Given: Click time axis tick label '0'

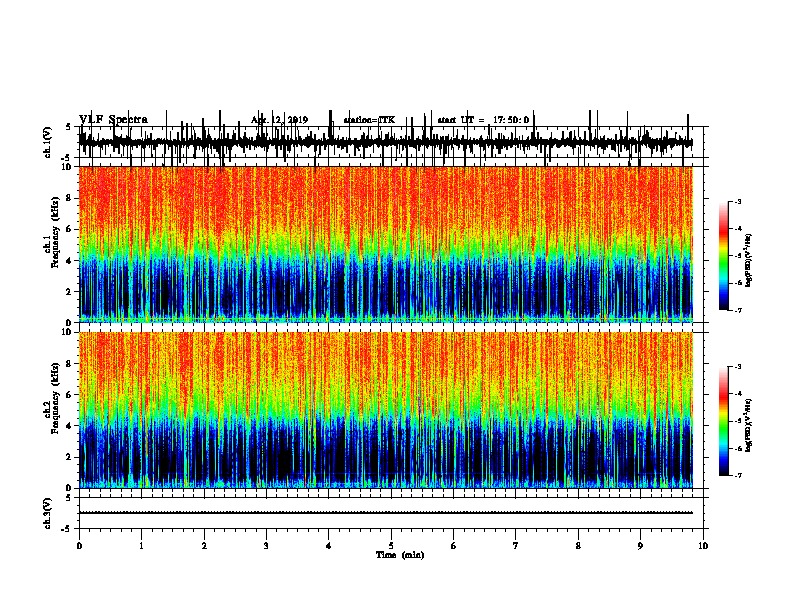Looking at the screenshot, I should tap(79, 546).
